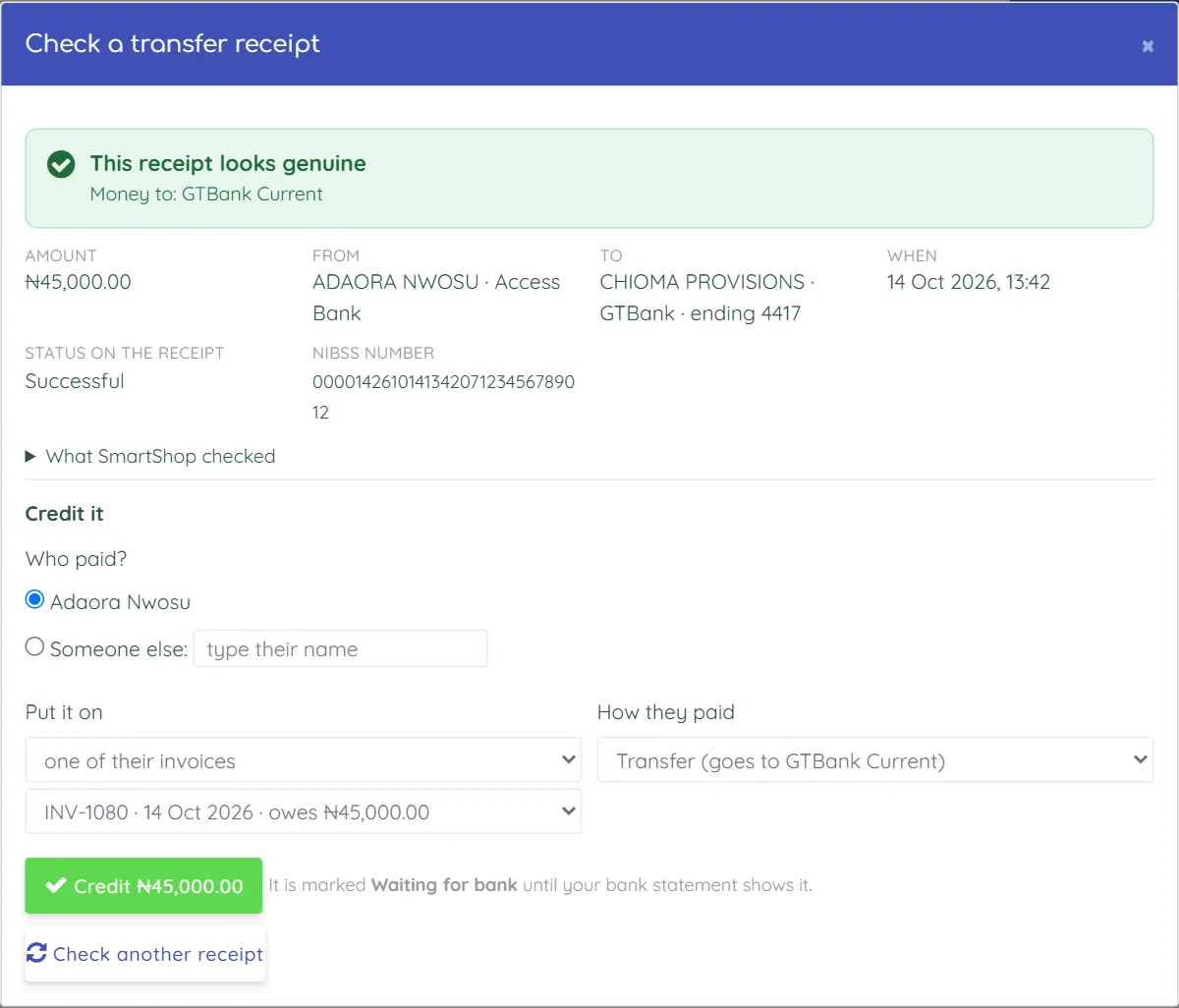Click the 'Successful' status text
This screenshot has height=1008, width=1179.
[75, 381]
